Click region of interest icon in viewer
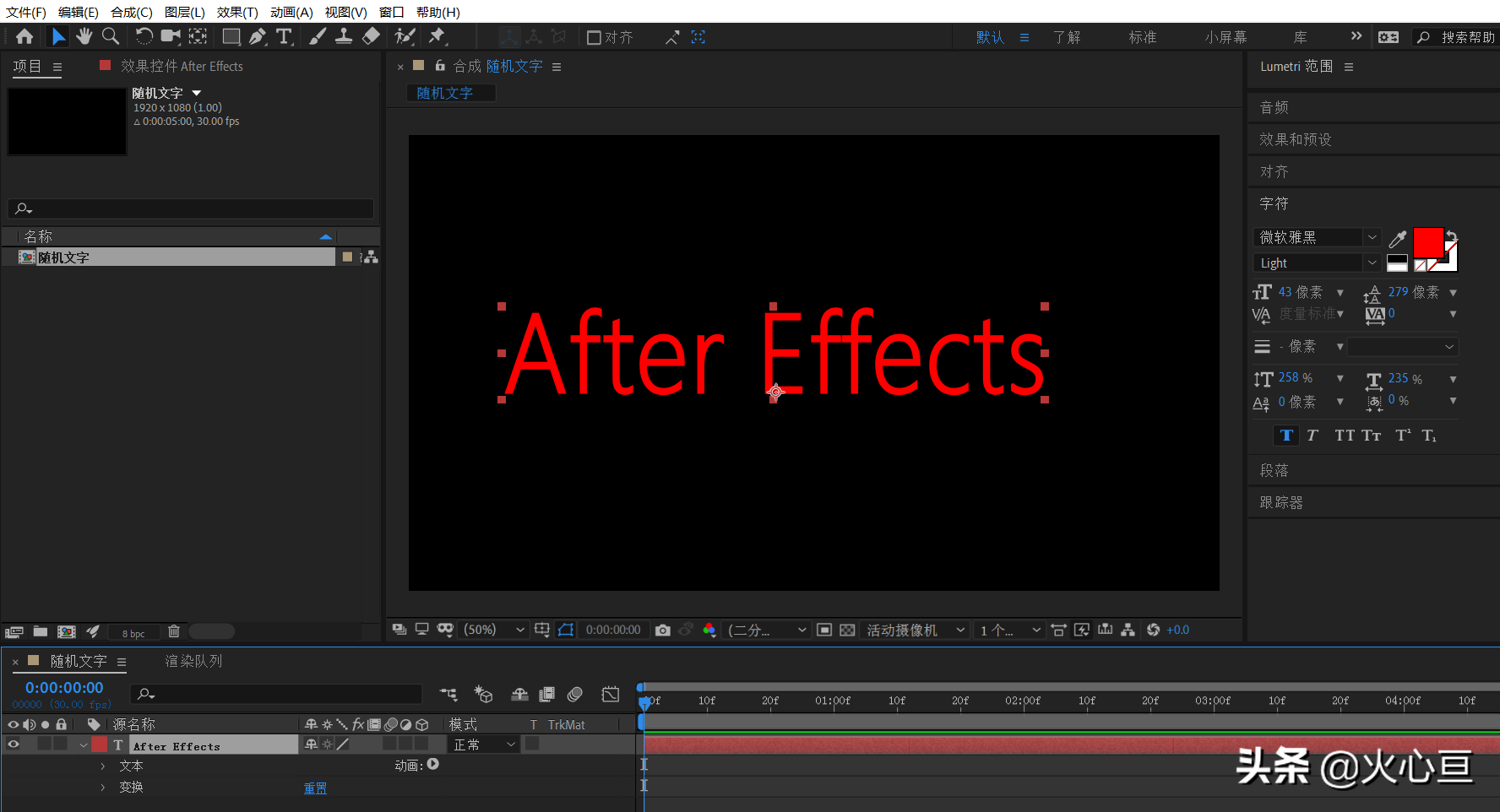This screenshot has height=812, width=1500. tap(824, 631)
